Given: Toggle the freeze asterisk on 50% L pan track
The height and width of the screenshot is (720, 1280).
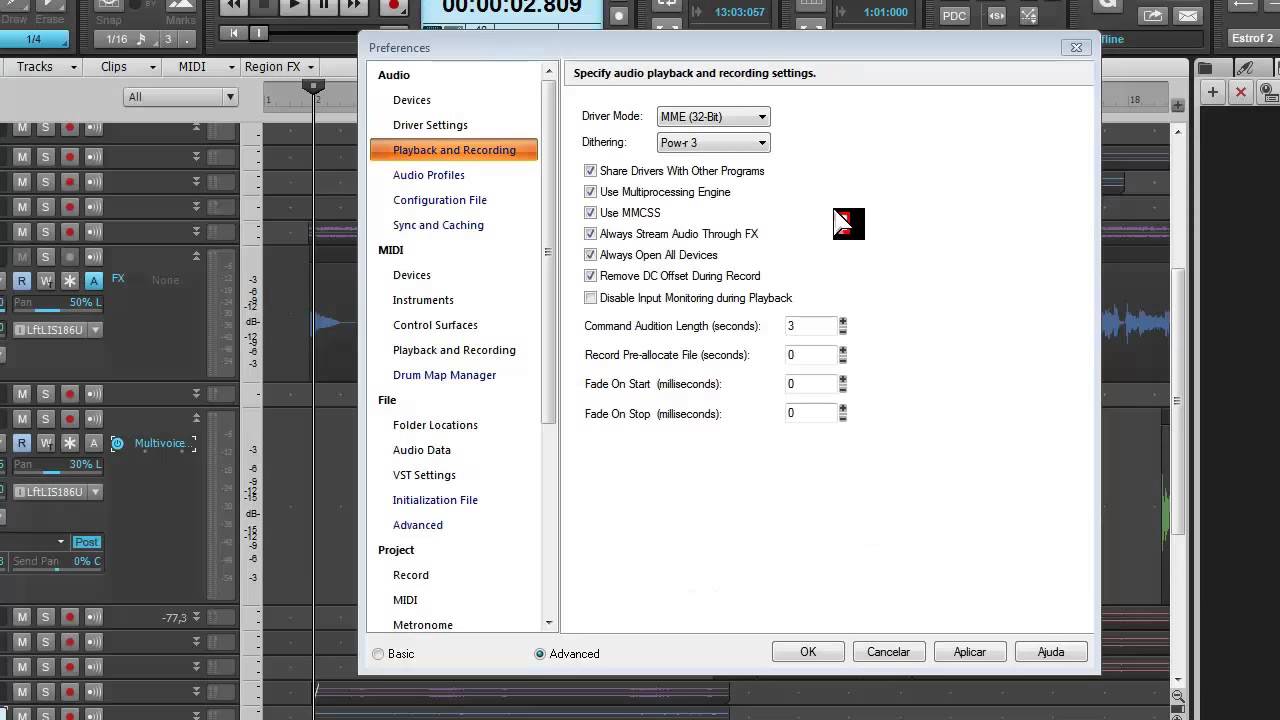Looking at the screenshot, I should pyautogui.click(x=70, y=281).
